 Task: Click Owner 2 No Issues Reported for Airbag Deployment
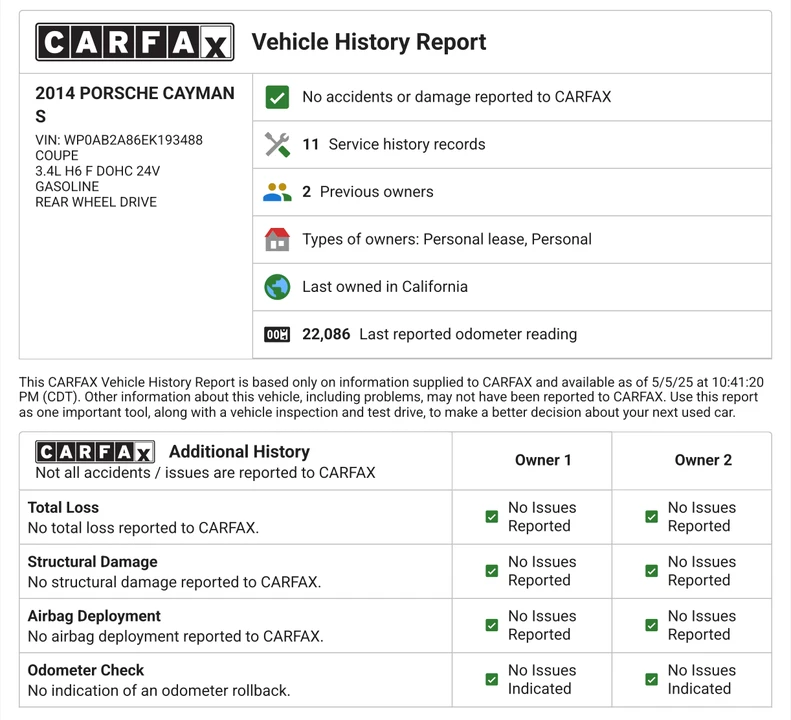coord(702,625)
